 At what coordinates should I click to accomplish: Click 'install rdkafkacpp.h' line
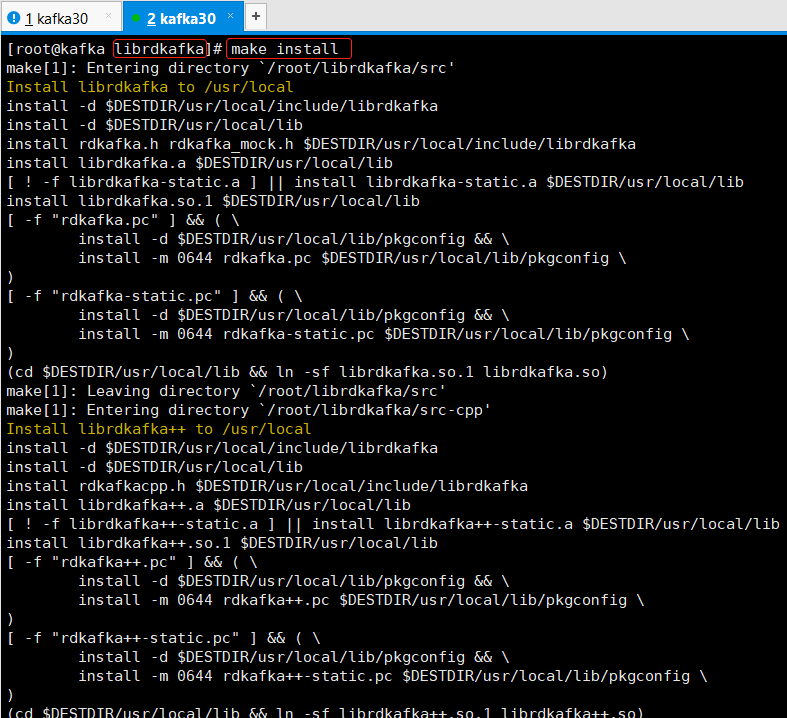click(x=267, y=486)
